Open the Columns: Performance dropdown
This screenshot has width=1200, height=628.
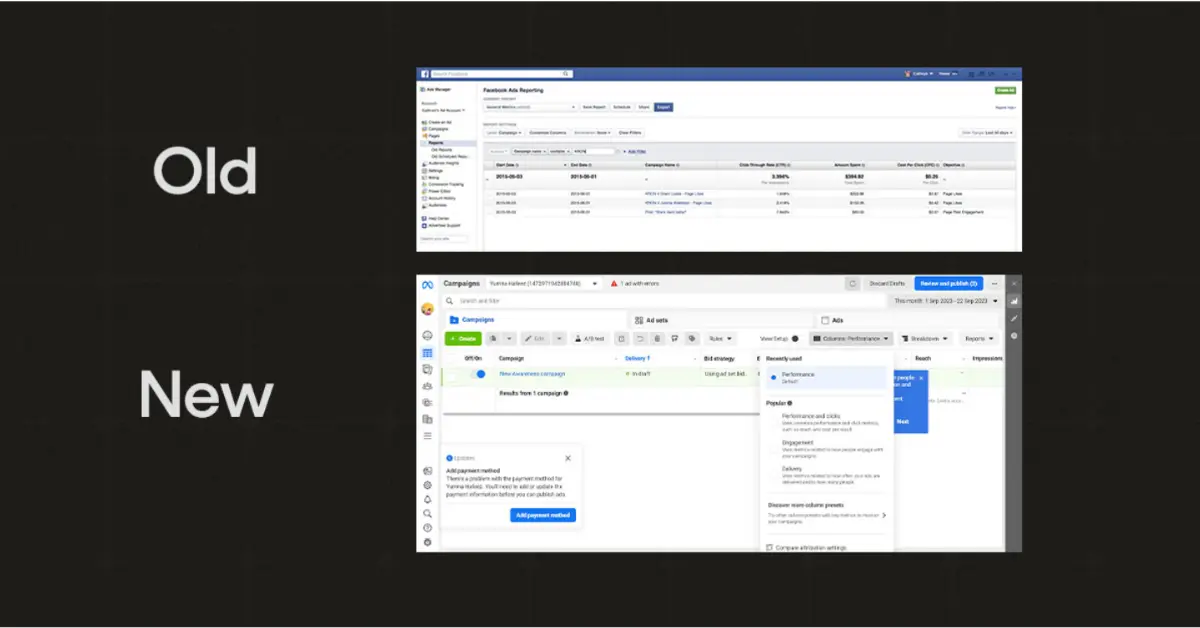pos(851,339)
